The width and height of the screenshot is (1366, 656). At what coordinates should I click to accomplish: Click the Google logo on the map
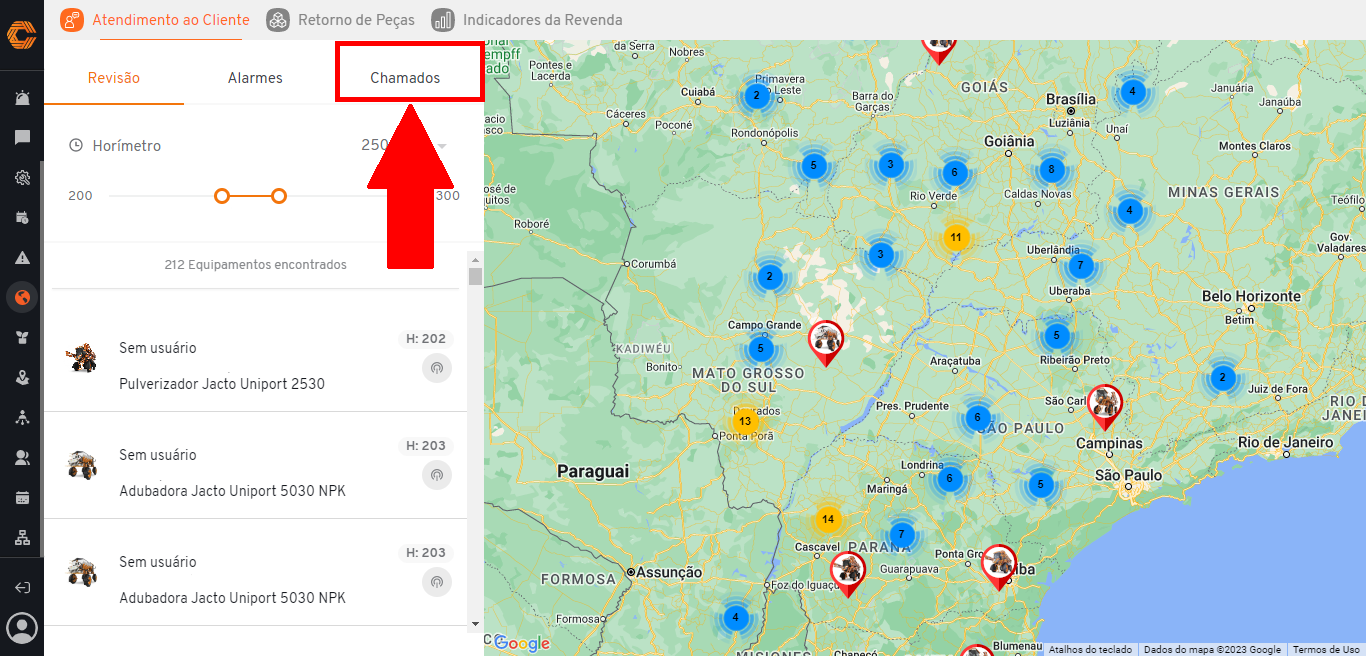[521, 644]
